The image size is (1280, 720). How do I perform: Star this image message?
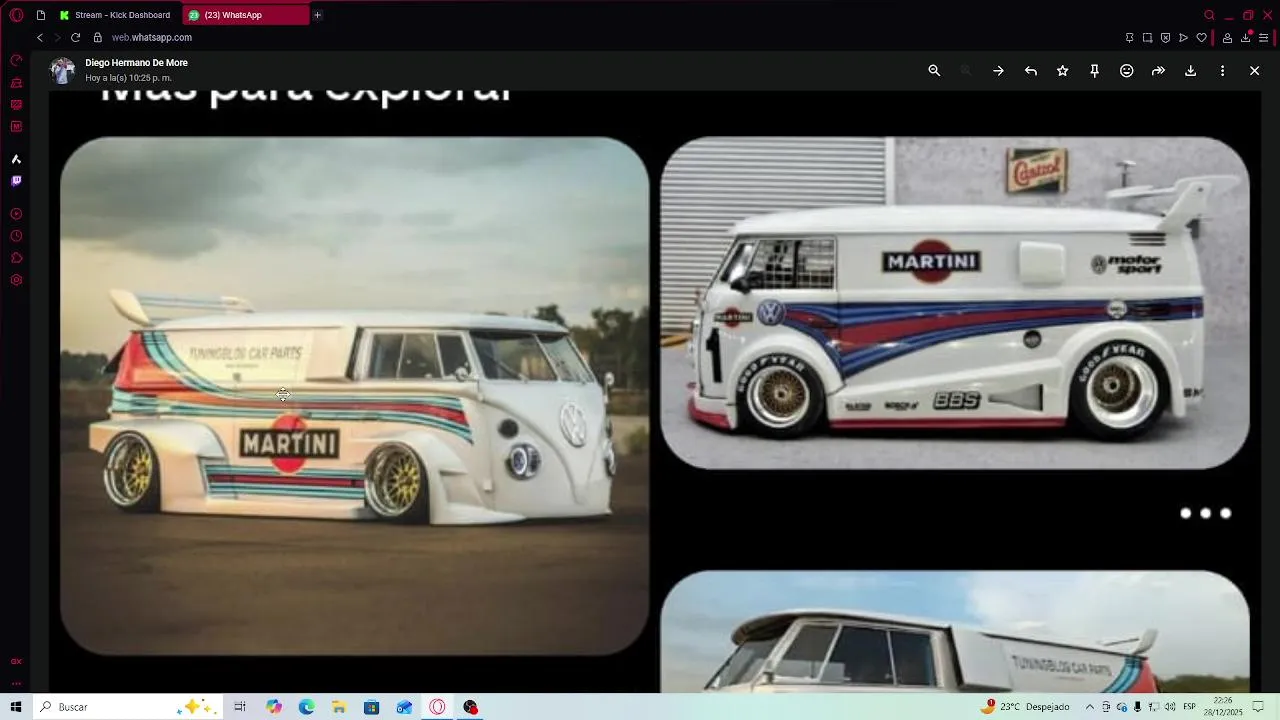(x=1062, y=71)
